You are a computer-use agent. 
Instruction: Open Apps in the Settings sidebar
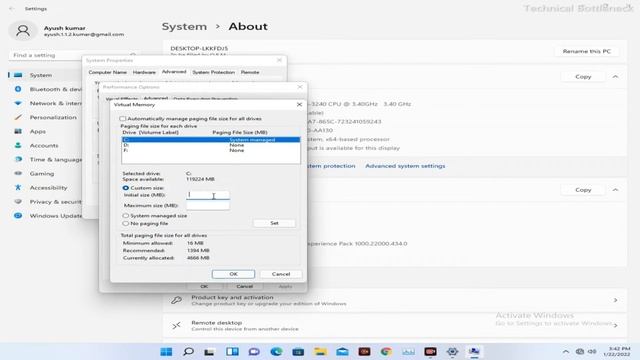tap(45, 131)
